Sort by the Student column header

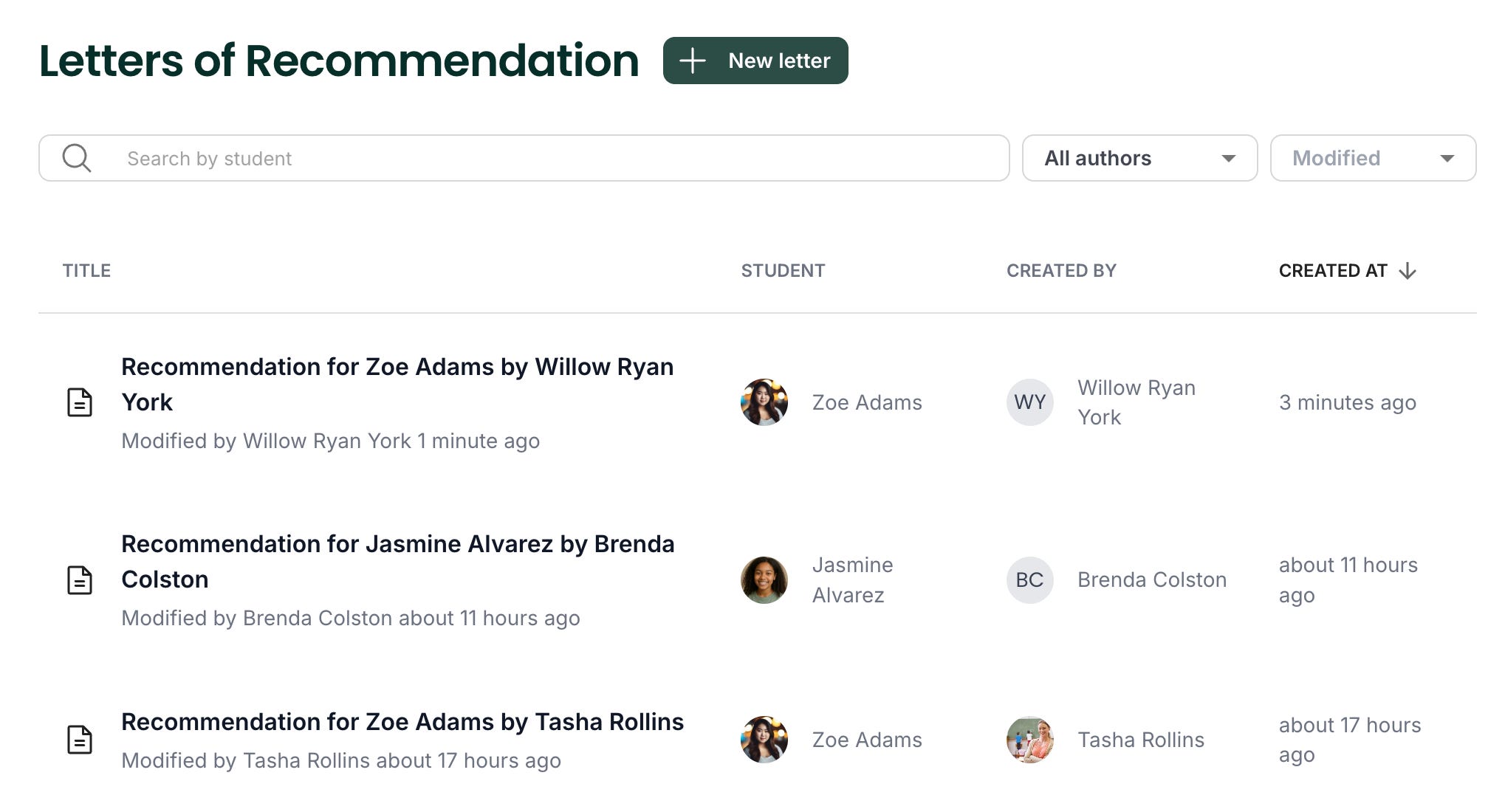[x=783, y=271]
